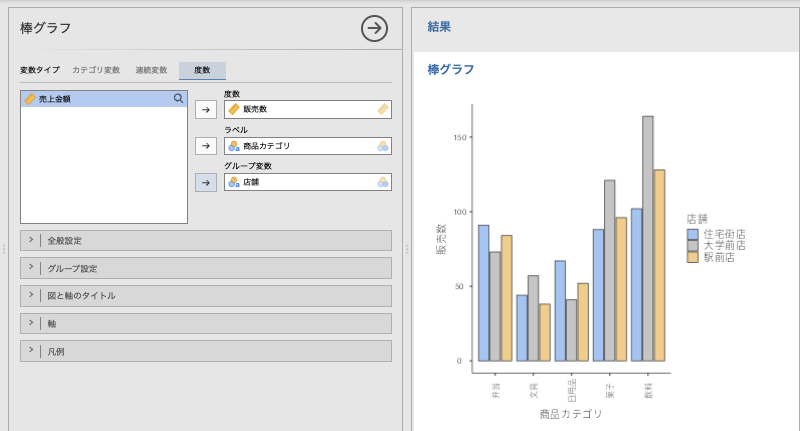Click the arrow button next to ラベル field

(205, 146)
